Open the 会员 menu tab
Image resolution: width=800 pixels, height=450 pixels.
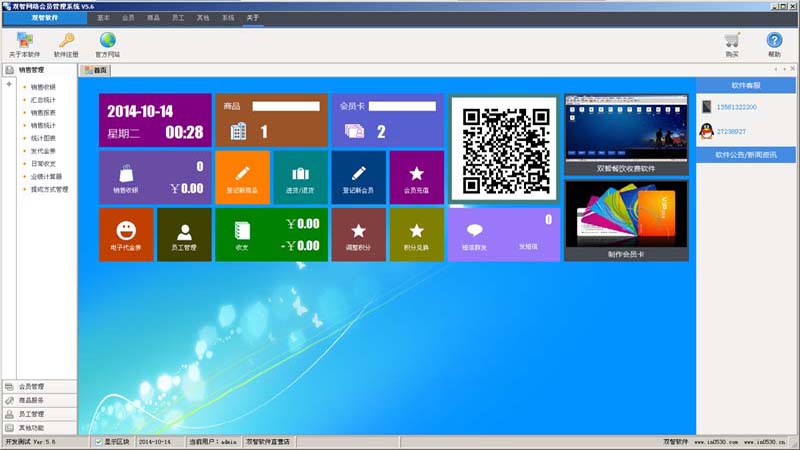(129, 18)
